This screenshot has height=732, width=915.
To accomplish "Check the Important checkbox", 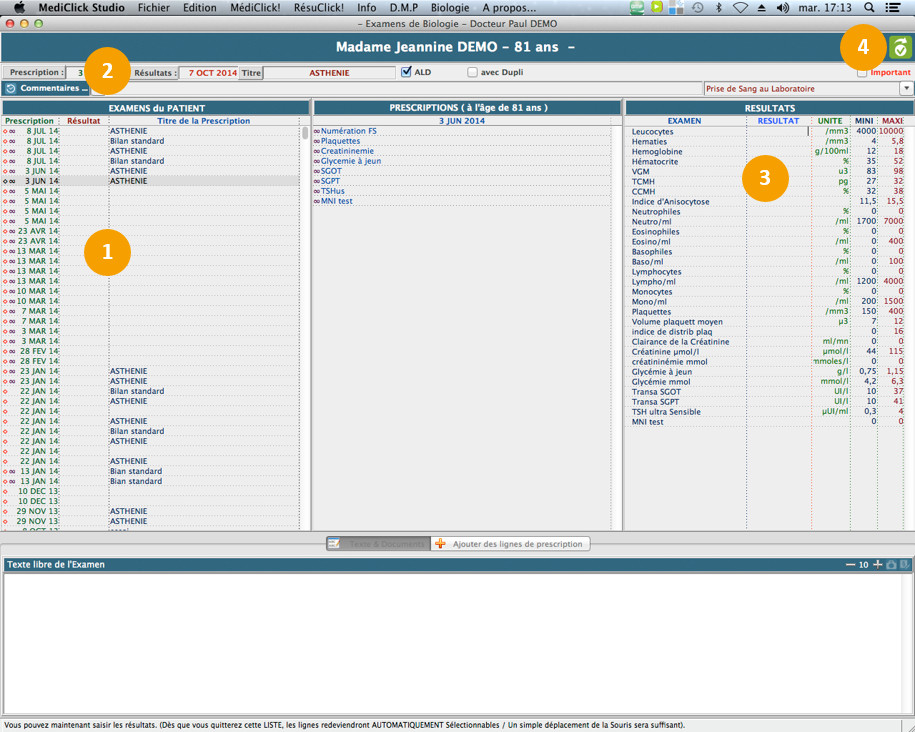I will [x=862, y=72].
